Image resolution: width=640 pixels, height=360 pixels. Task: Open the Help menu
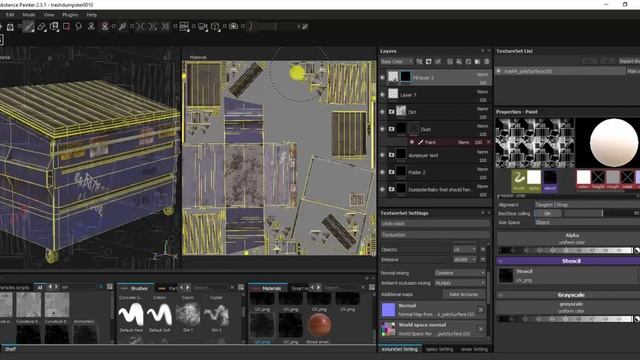tap(91, 14)
